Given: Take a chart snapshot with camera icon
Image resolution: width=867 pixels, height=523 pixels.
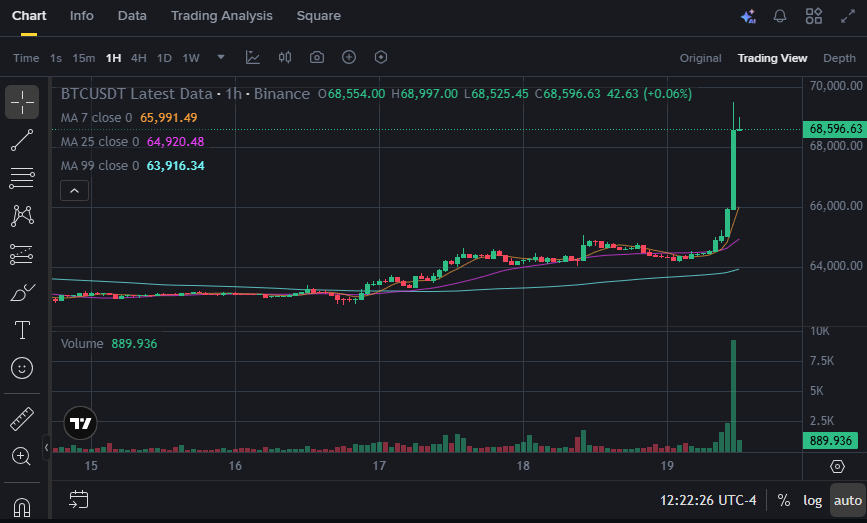Looking at the screenshot, I should point(317,57).
